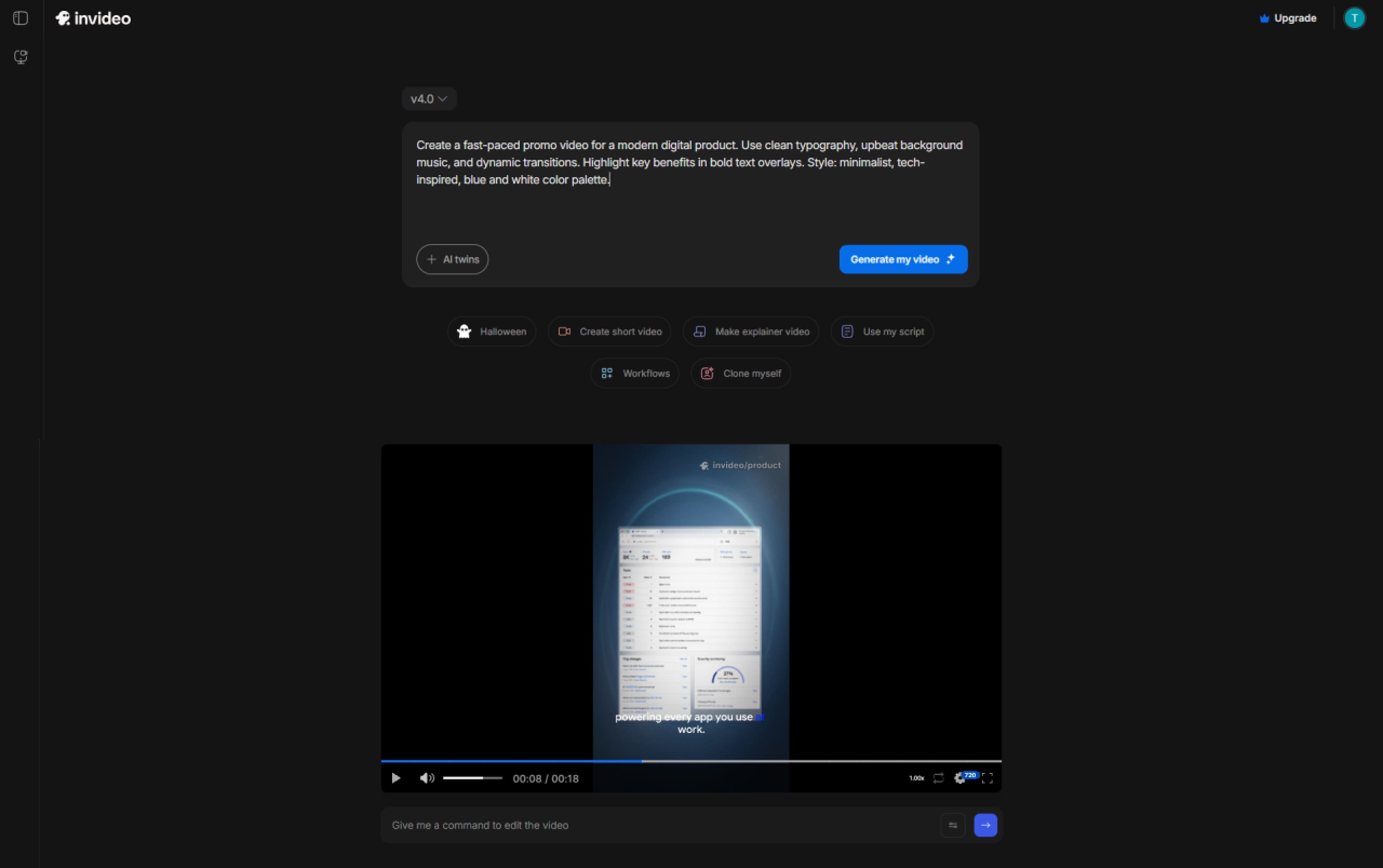Image resolution: width=1383 pixels, height=868 pixels.
Task: Enable loop playback on the video
Action: point(939,777)
